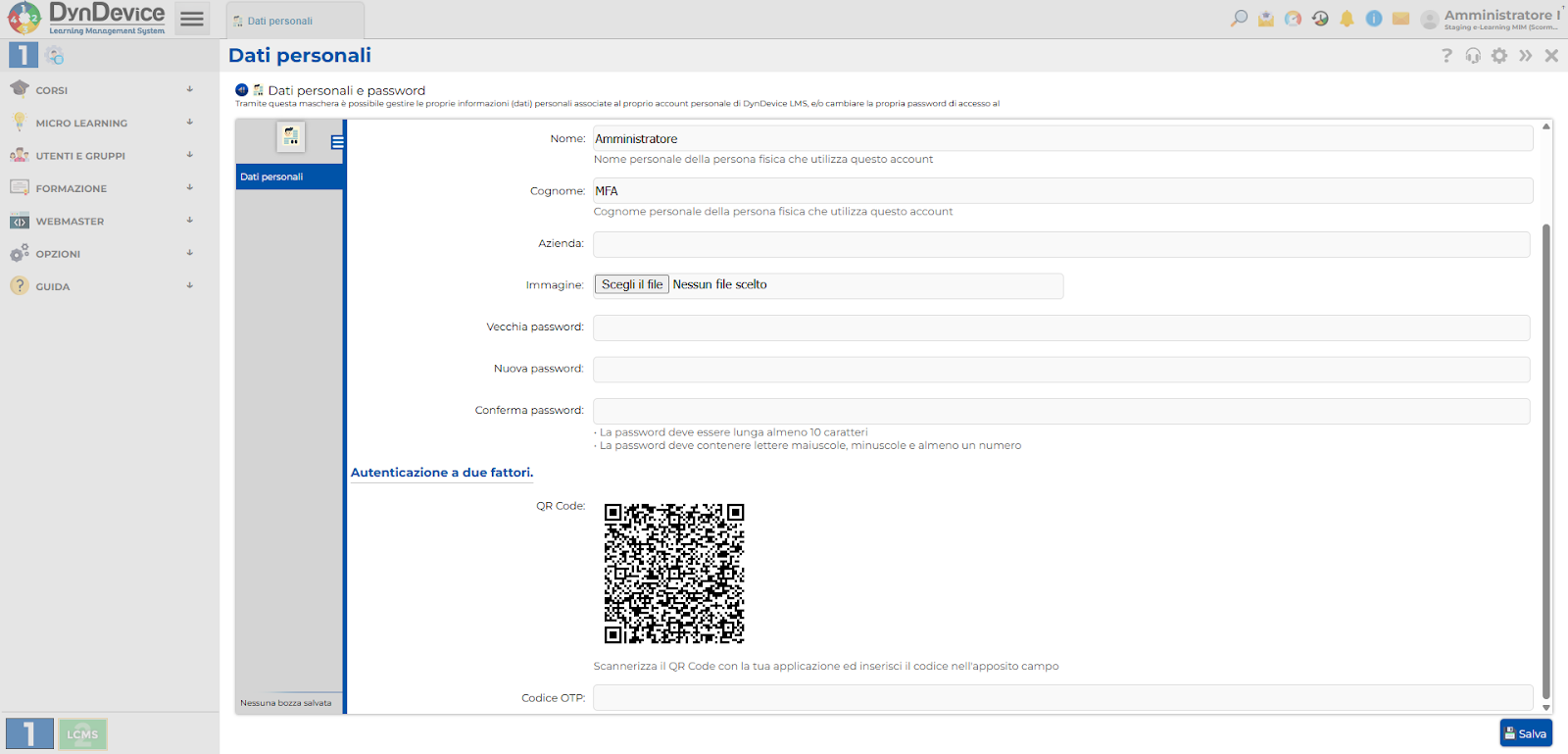Click the question mark help icon

1446,56
